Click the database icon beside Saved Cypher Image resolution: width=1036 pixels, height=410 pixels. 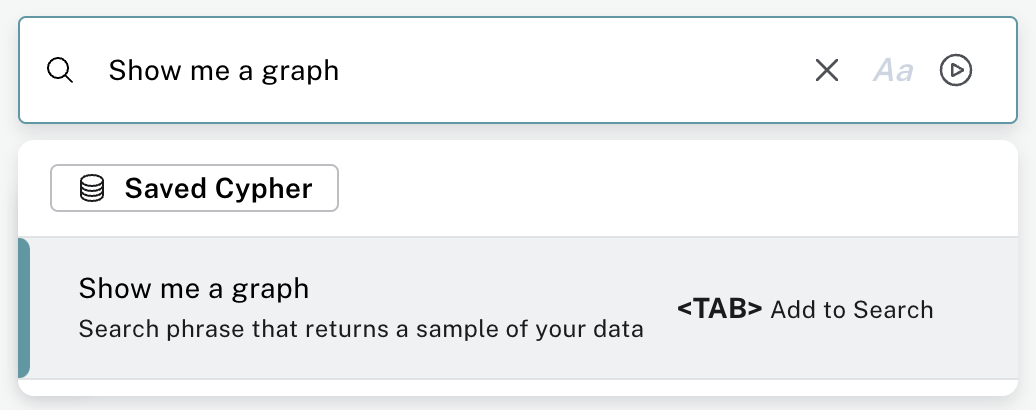[92, 188]
